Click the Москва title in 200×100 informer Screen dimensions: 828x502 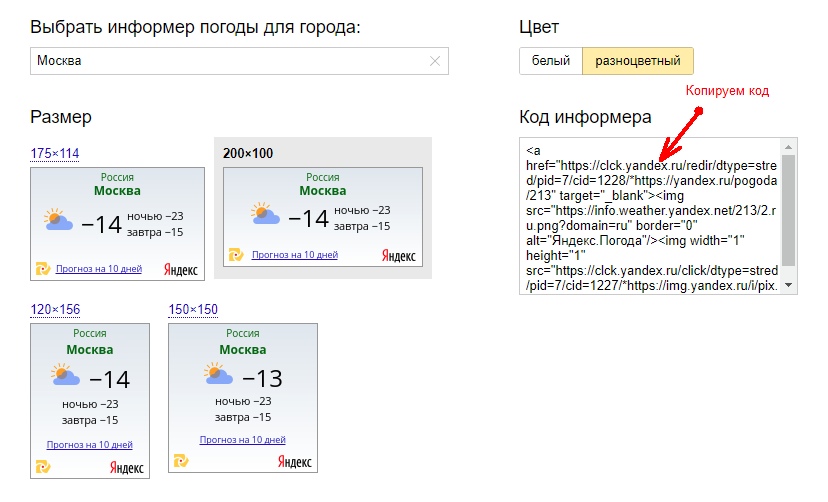click(x=323, y=191)
